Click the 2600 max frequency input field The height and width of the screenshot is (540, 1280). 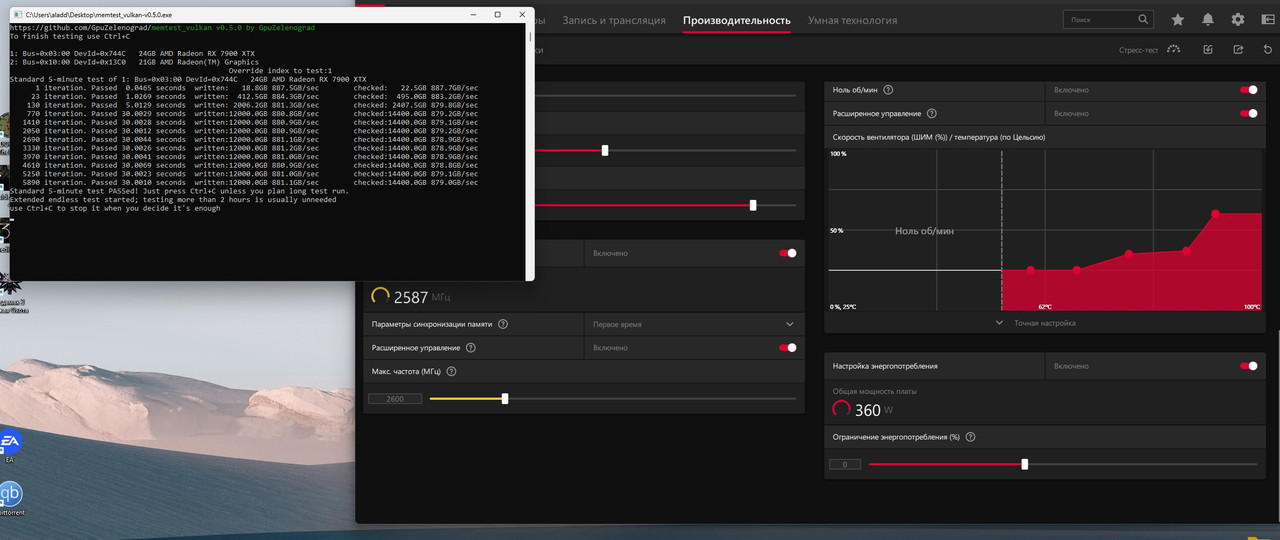395,398
